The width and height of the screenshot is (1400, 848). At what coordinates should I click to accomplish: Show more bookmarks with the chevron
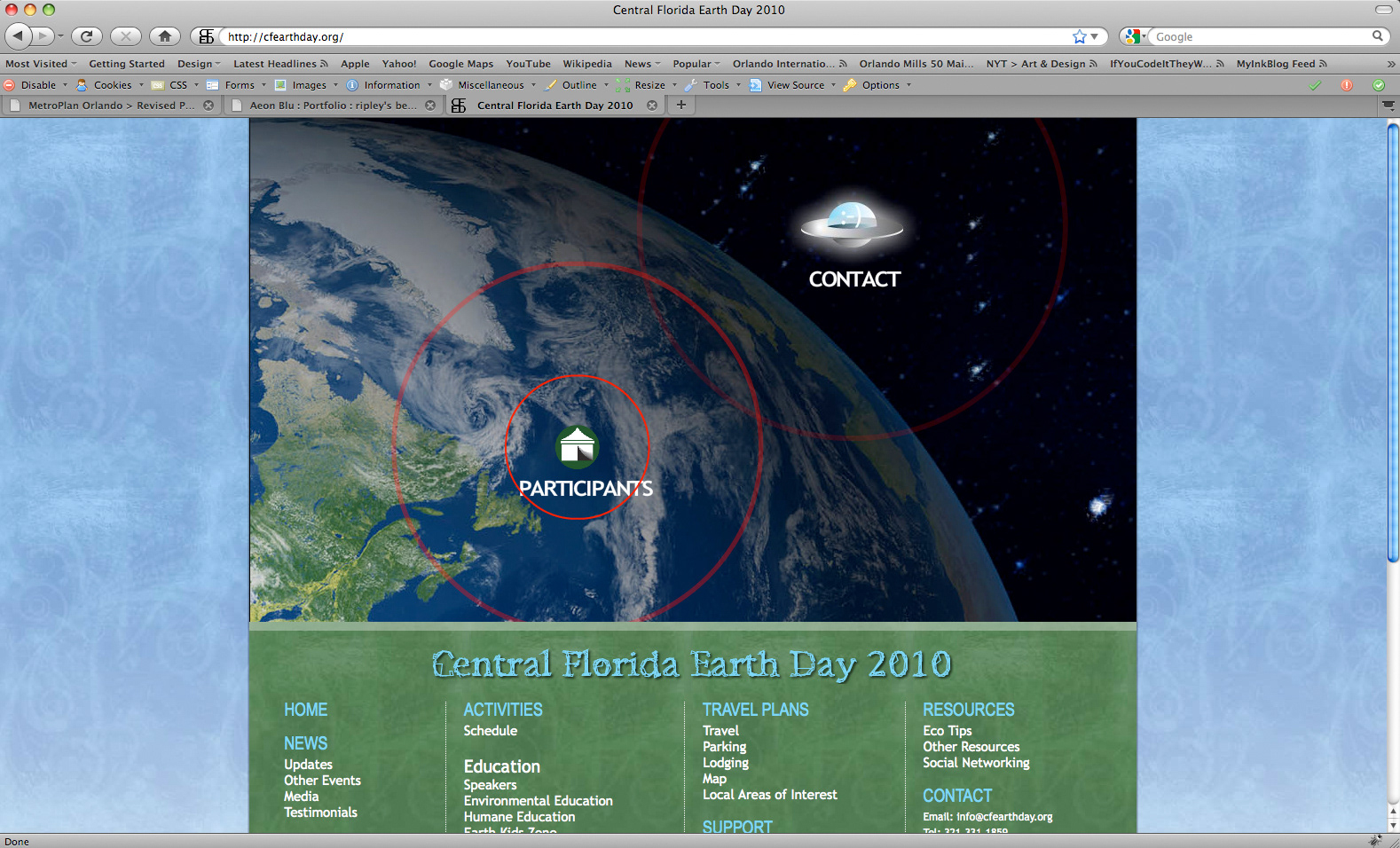pos(1390,64)
